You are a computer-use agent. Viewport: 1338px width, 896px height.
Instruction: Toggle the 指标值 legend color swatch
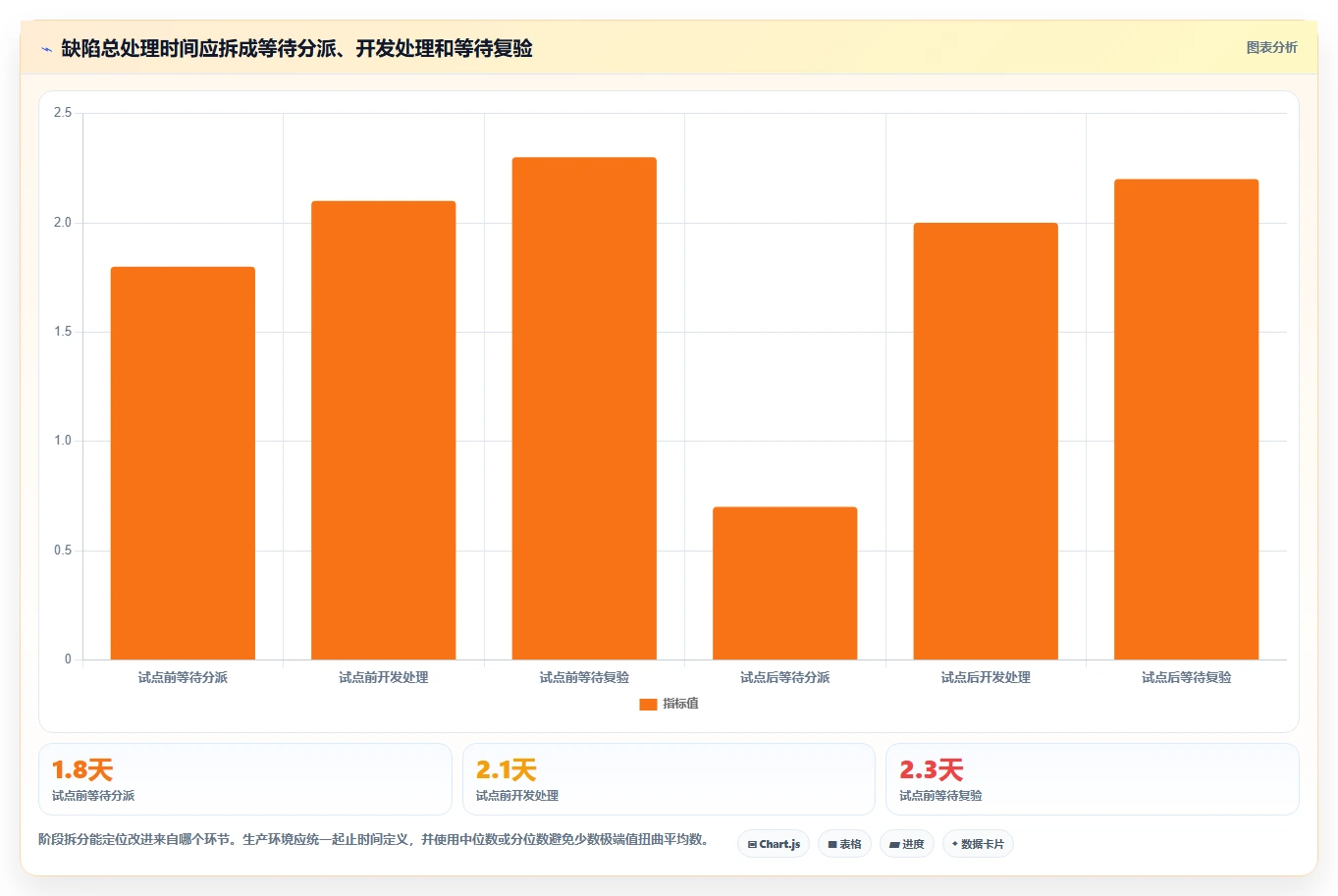click(x=648, y=704)
